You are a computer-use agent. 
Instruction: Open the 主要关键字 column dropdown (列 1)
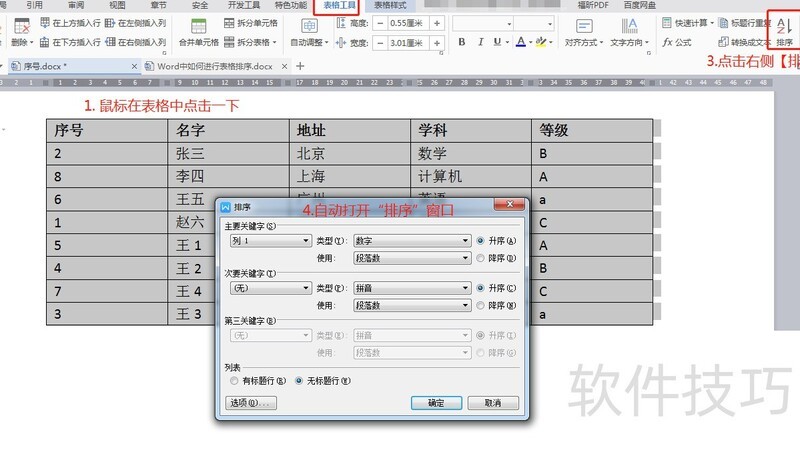coord(270,241)
